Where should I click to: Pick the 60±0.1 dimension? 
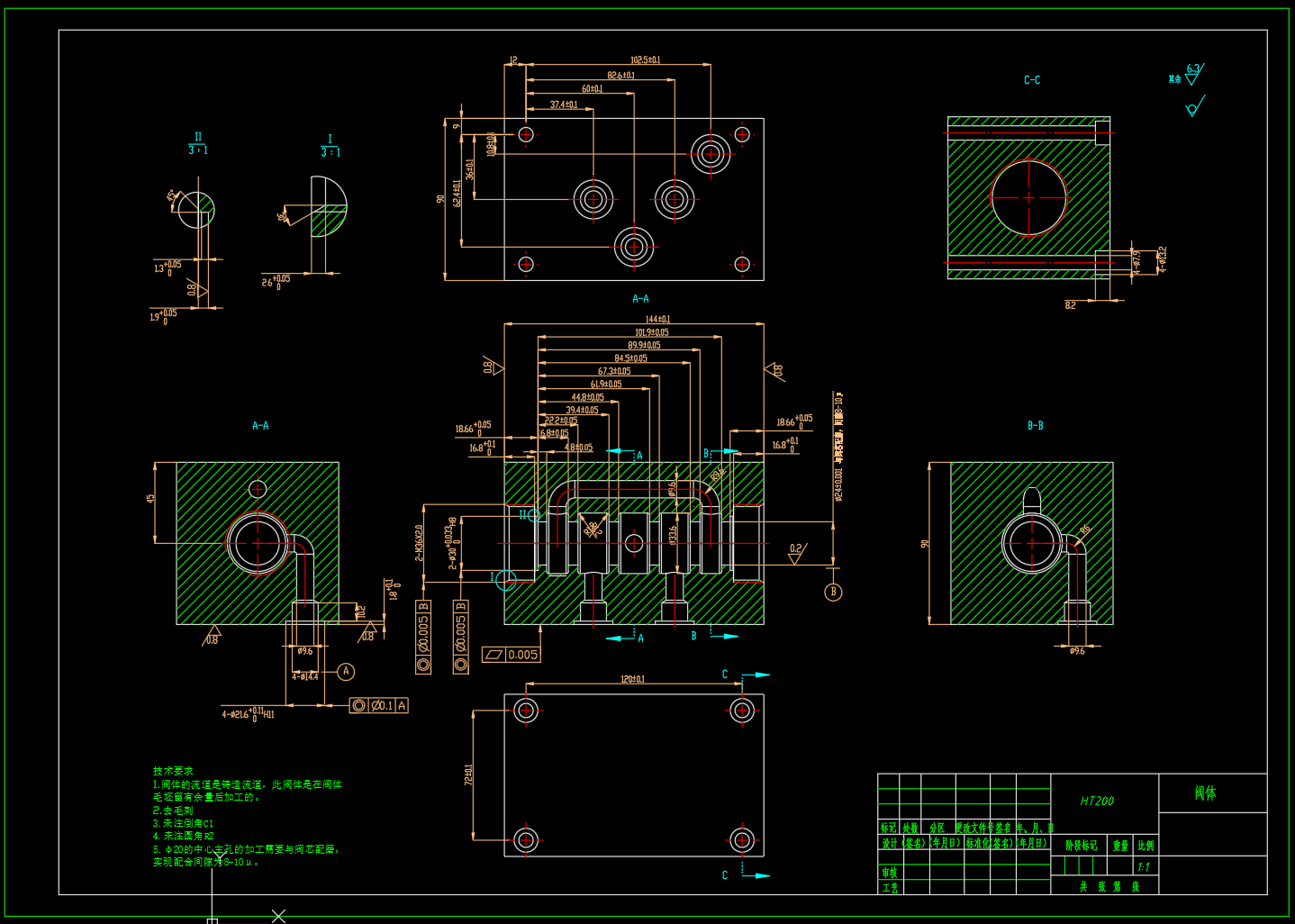pos(592,88)
